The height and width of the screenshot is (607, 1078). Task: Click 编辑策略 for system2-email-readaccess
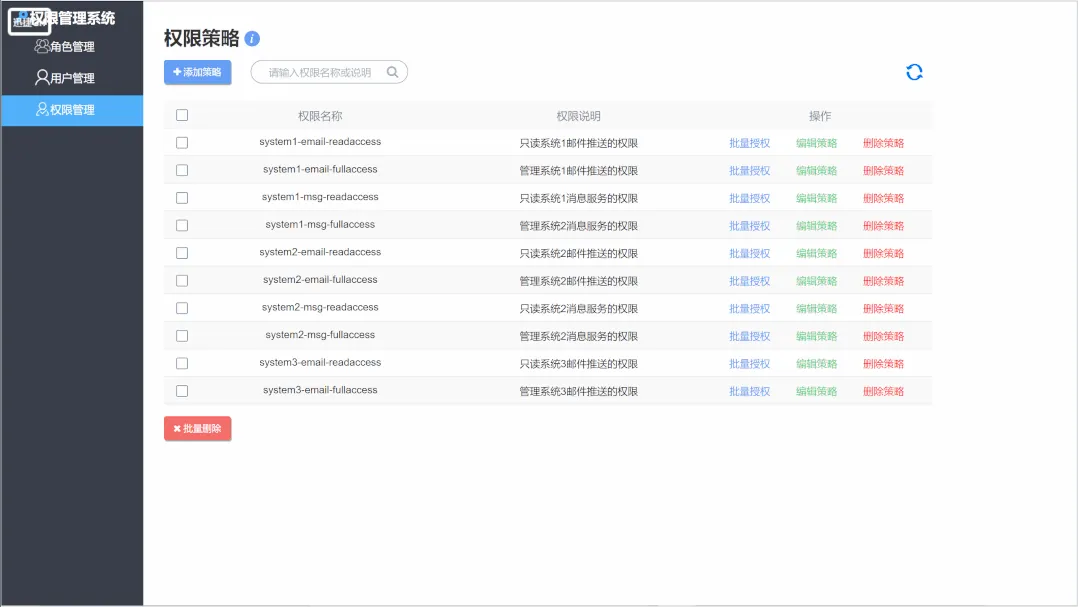coord(817,253)
